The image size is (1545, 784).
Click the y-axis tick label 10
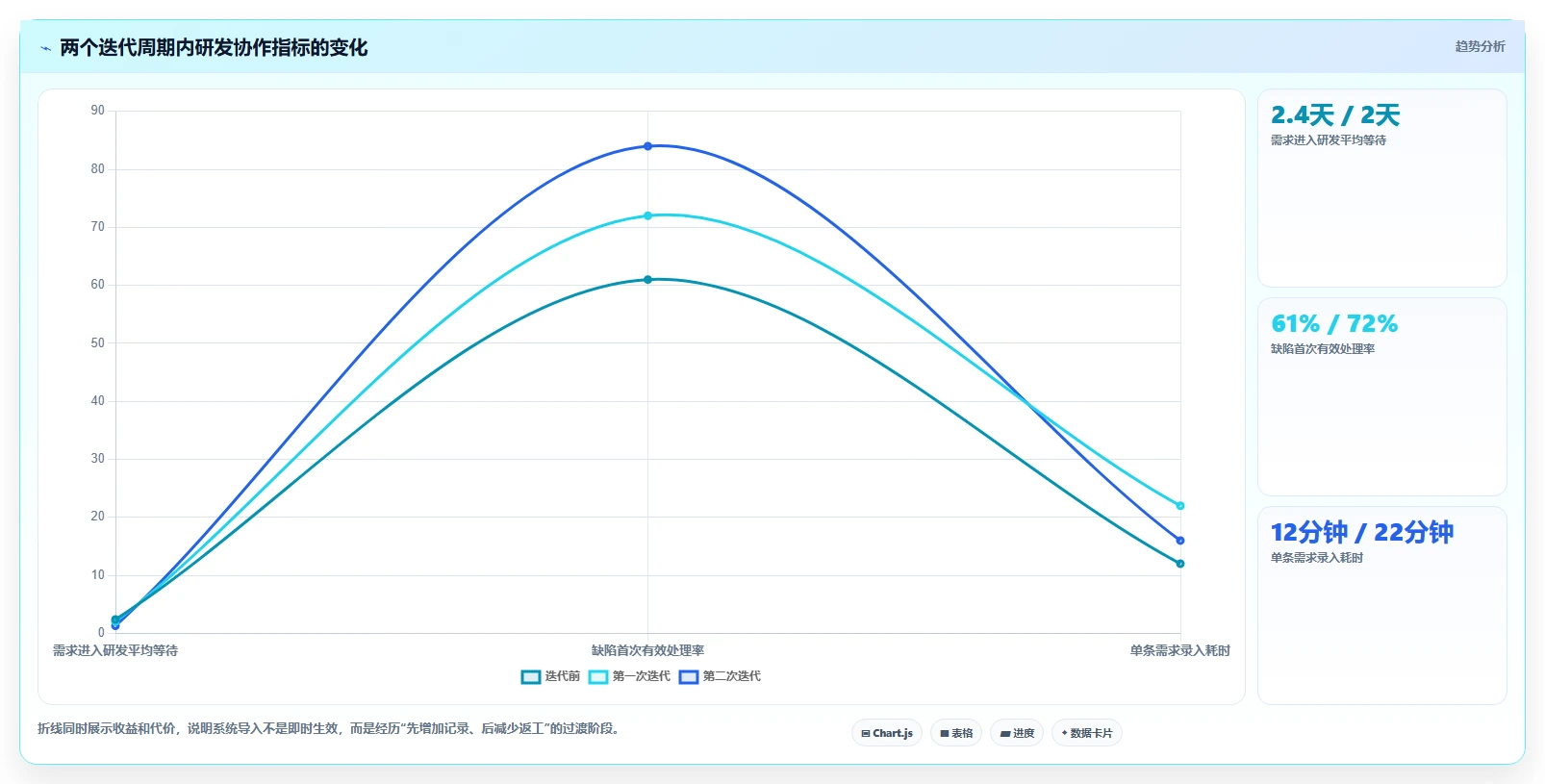98,575
